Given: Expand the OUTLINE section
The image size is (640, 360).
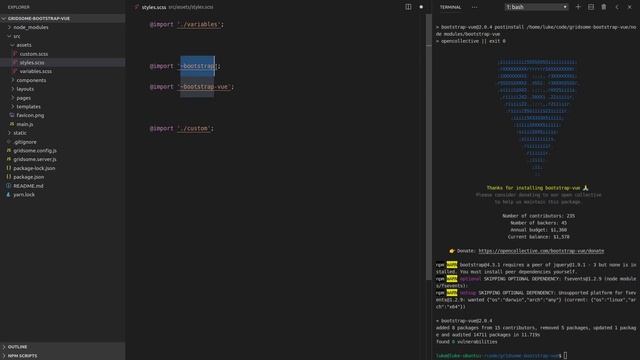Looking at the screenshot, I should 63,347.
